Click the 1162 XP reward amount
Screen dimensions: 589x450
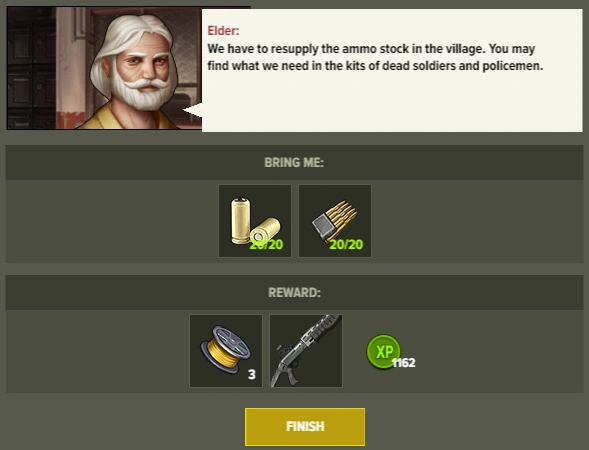point(404,362)
